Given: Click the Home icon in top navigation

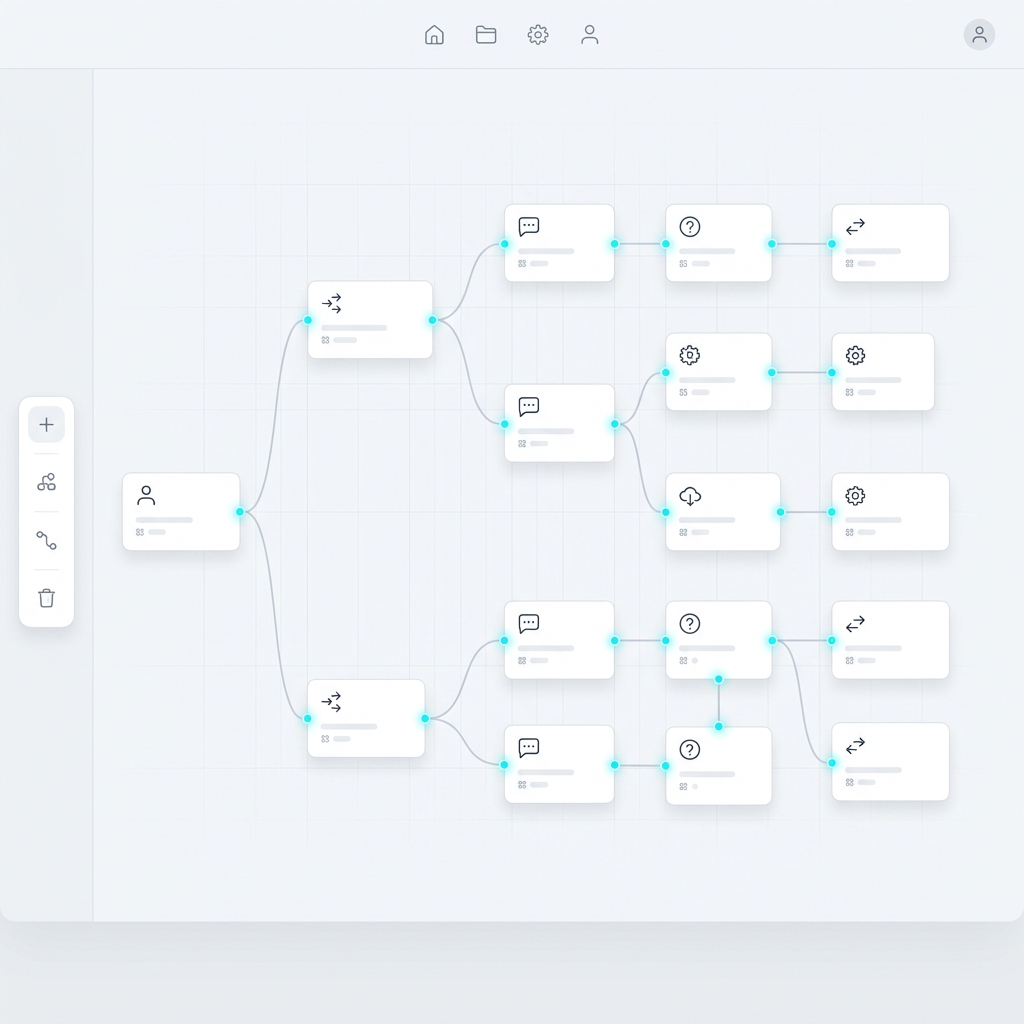Looking at the screenshot, I should pyautogui.click(x=434, y=35).
